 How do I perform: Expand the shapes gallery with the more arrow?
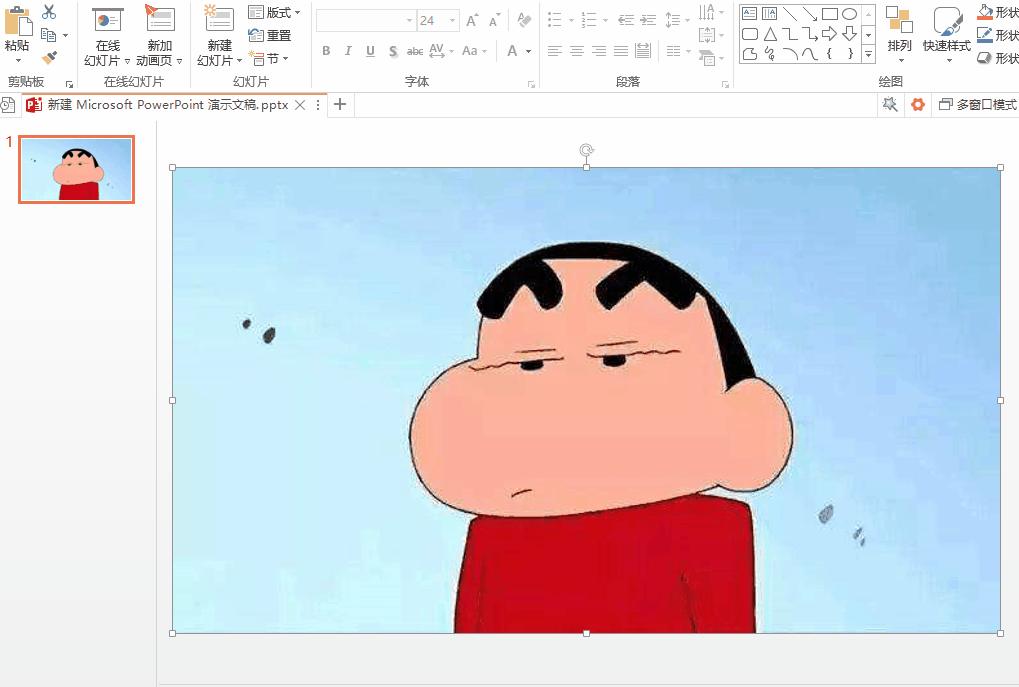pos(868,52)
